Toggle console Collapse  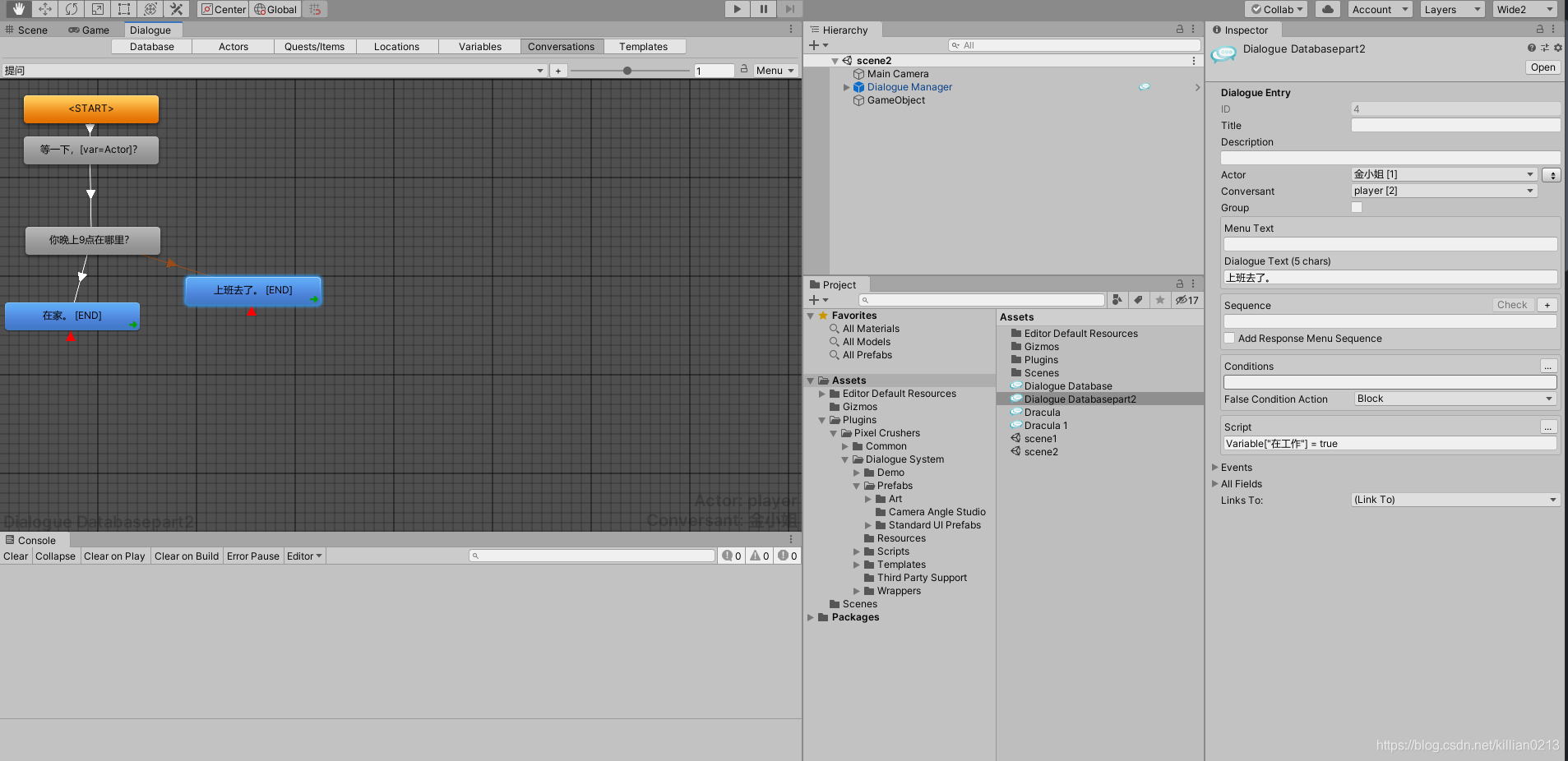click(55, 556)
